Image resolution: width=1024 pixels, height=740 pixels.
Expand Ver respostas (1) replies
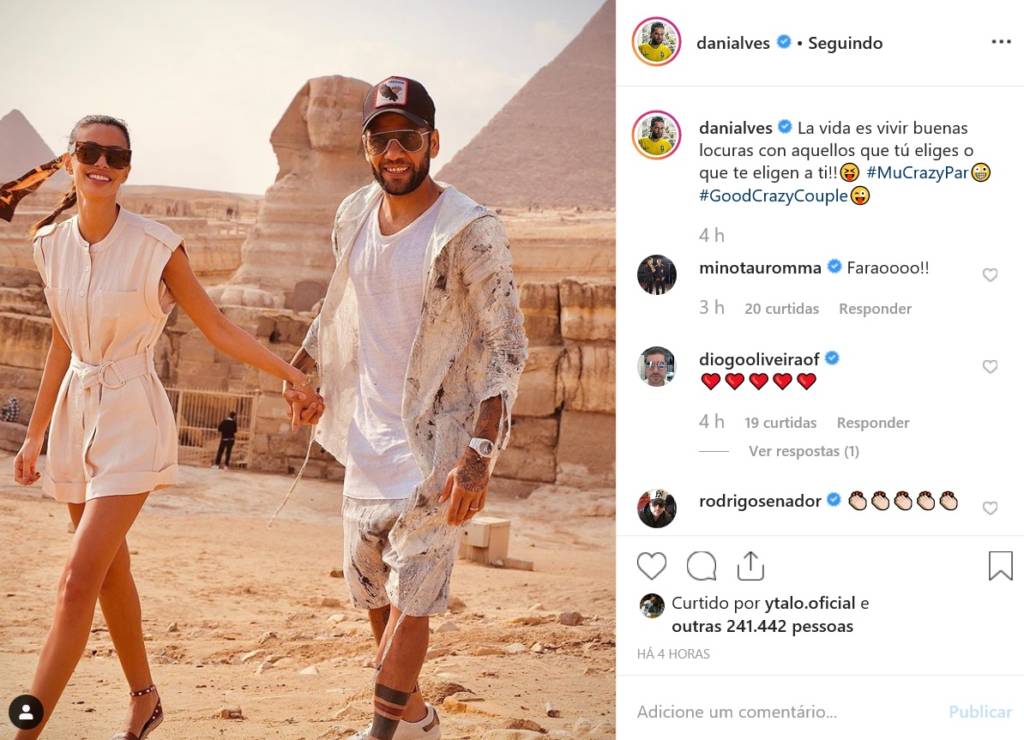pyautogui.click(x=803, y=451)
